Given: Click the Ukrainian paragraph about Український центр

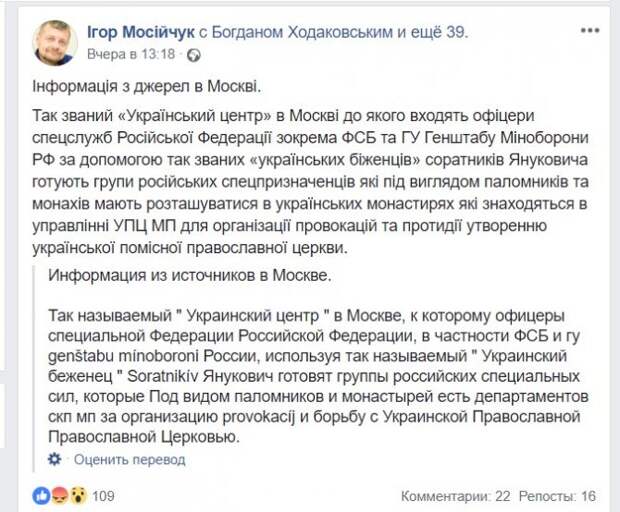Looking at the screenshot, I should pos(310,182).
